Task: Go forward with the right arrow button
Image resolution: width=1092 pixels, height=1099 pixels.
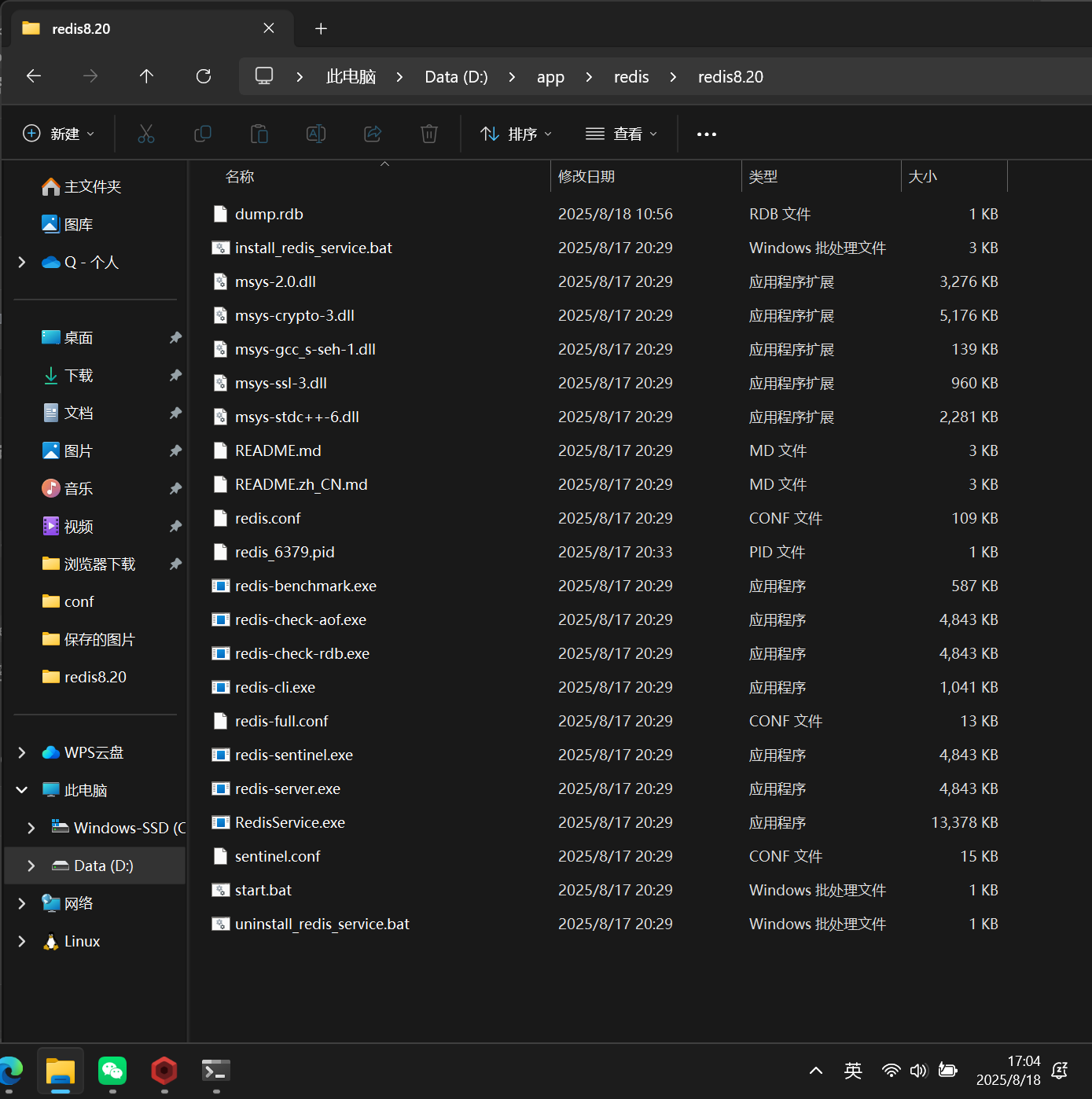Action: pos(90,76)
